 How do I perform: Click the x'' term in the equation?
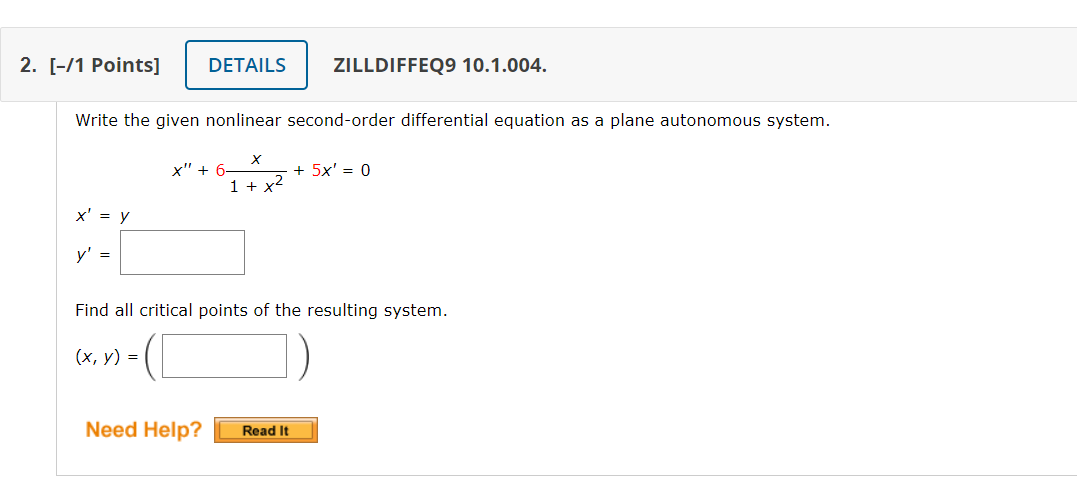[x=181, y=170]
